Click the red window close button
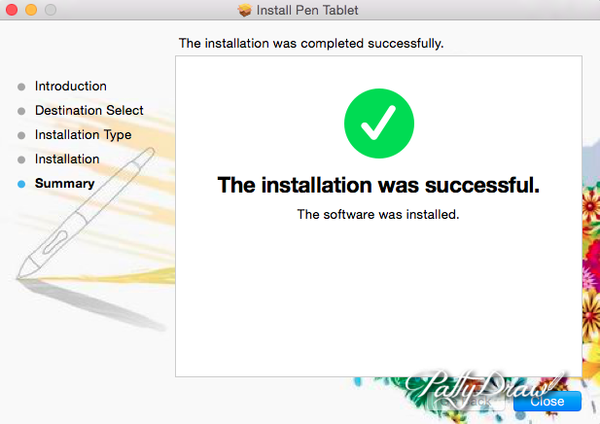This screenshot has width=600, height=424. pyautogui.click(x=11, y=10)
